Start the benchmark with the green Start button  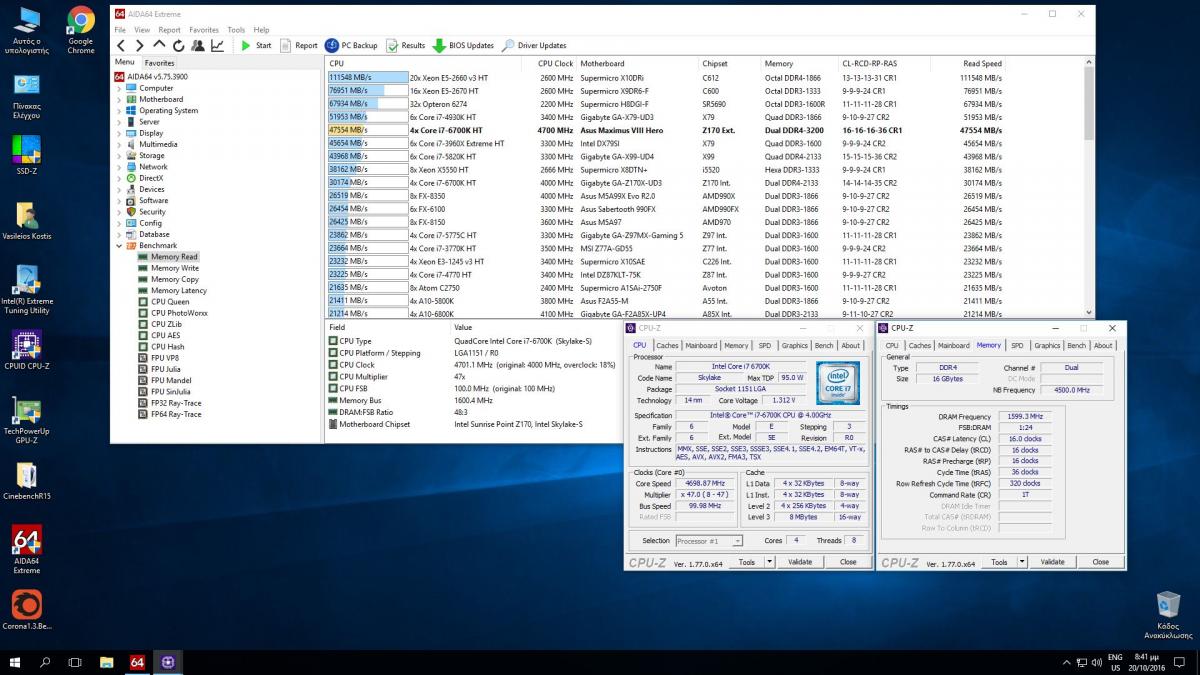pos(256,45)
